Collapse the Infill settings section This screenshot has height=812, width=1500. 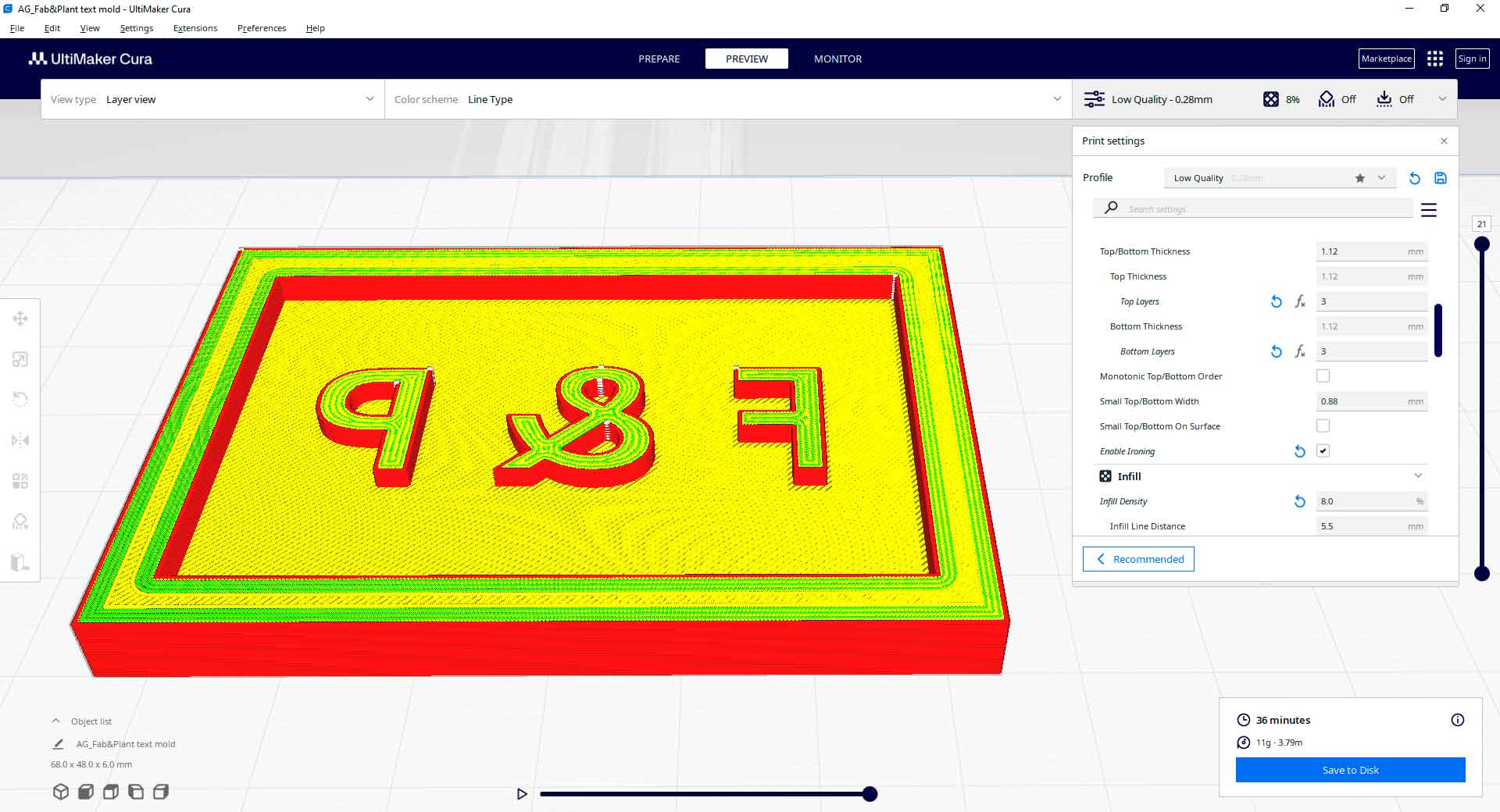coord(1418,476)
